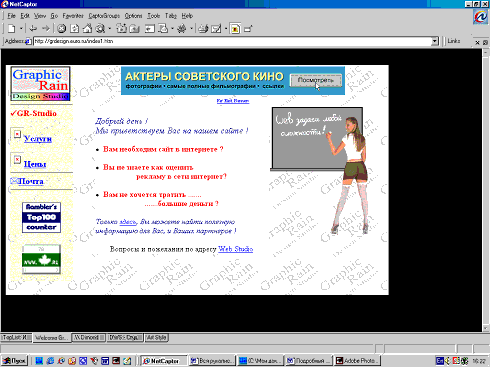Image resolution: width=490 pixels, height=367 pixels.
Task: Open the CaptorGroups menu
Action: coord(104,16)
